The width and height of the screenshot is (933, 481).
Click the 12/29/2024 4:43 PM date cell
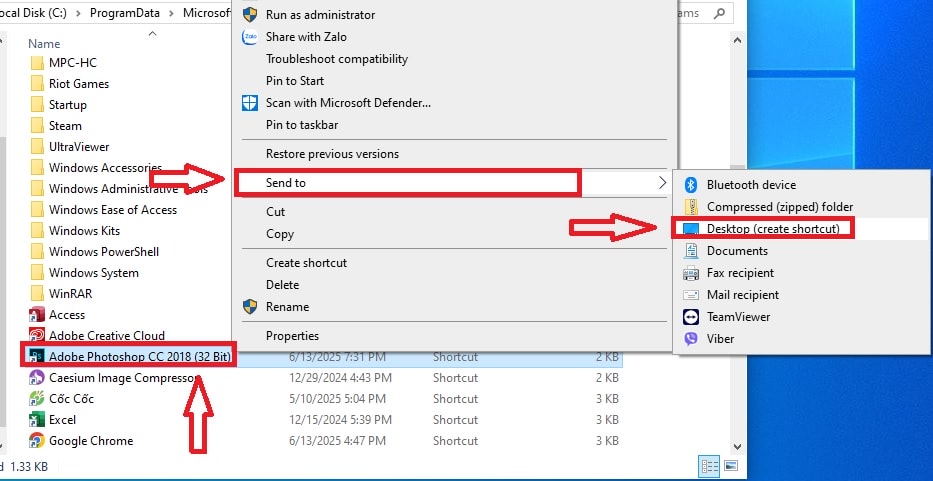[340, 378]
